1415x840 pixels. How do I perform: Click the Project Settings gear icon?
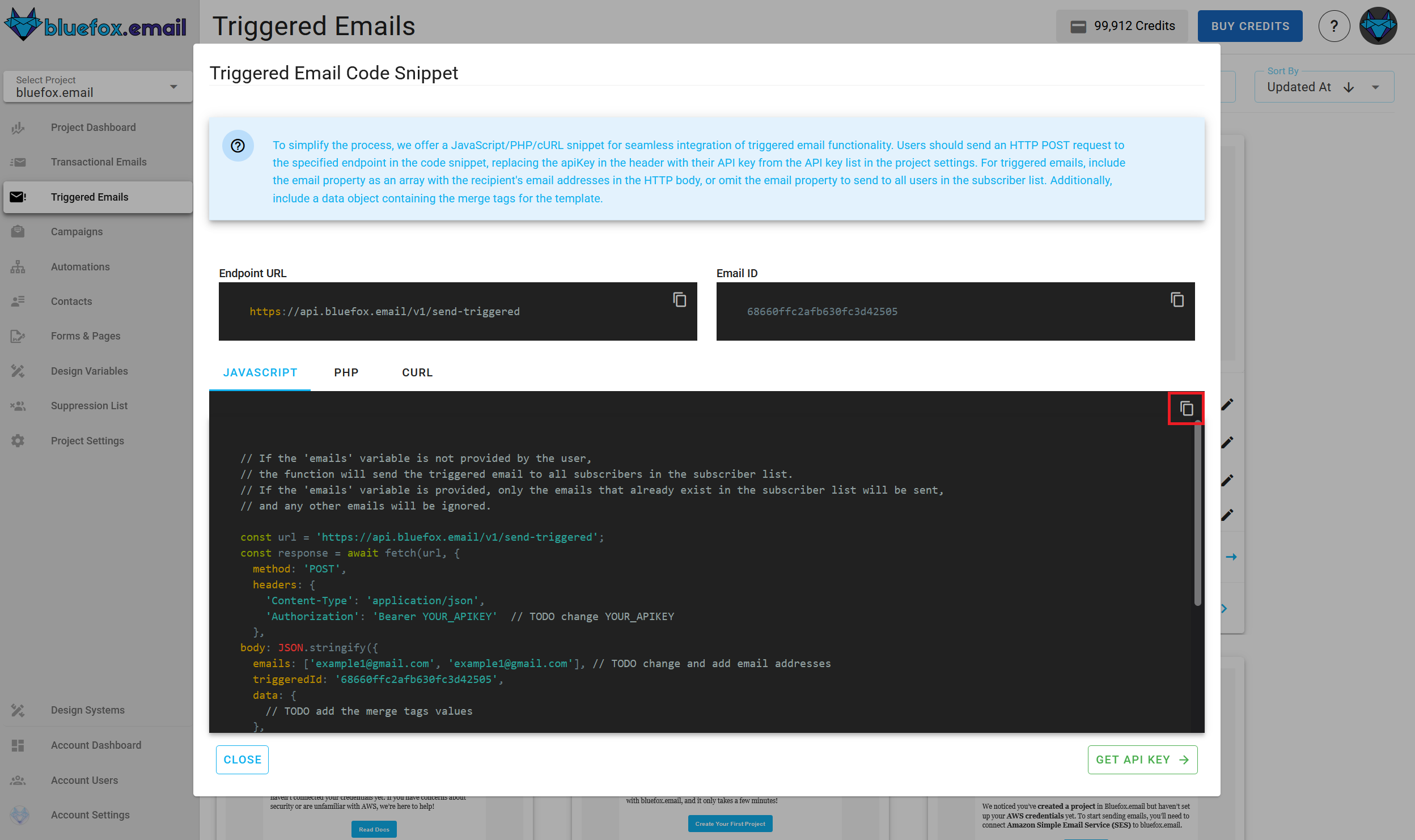click(x=18, y=440)
